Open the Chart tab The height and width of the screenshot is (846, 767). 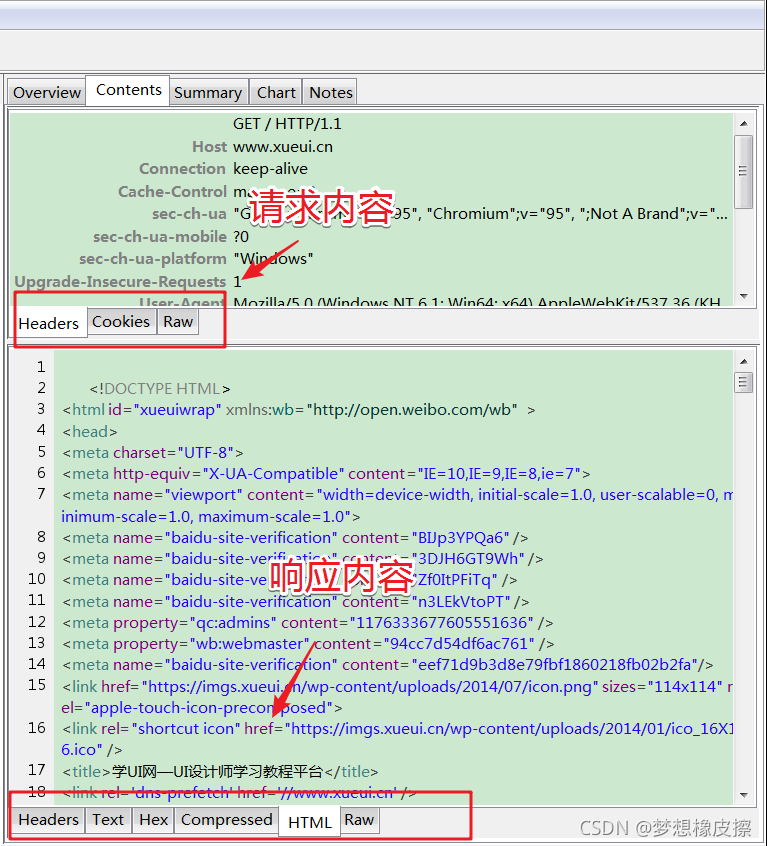coord(276,92)
